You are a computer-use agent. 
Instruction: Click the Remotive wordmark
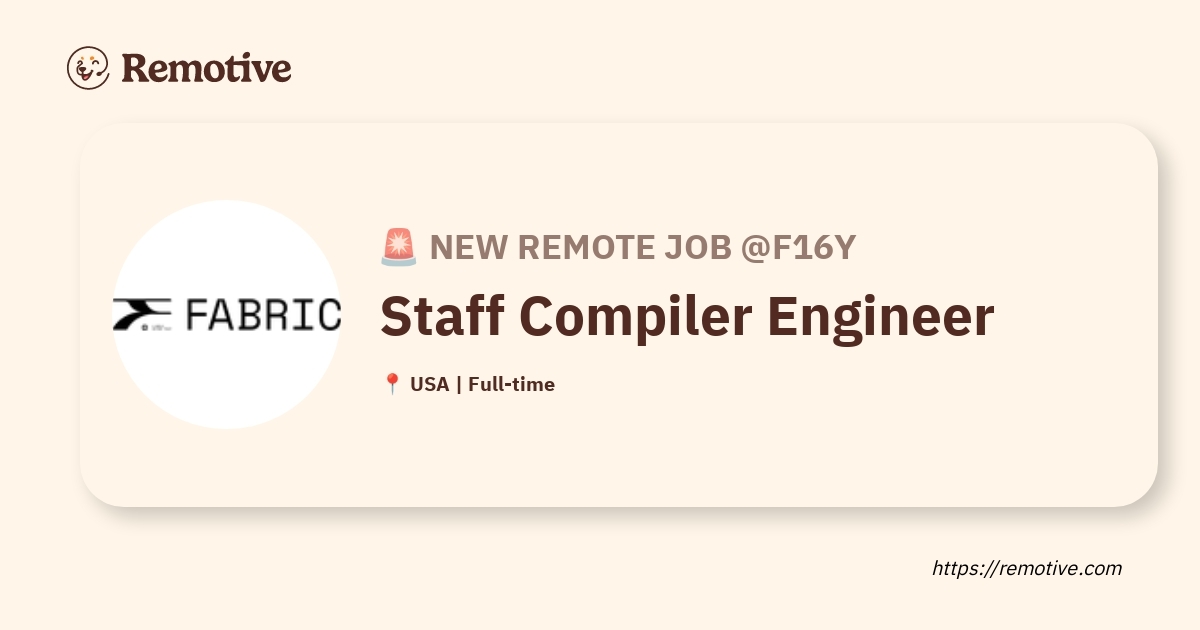pyautogui.click(x=206, y=68)
